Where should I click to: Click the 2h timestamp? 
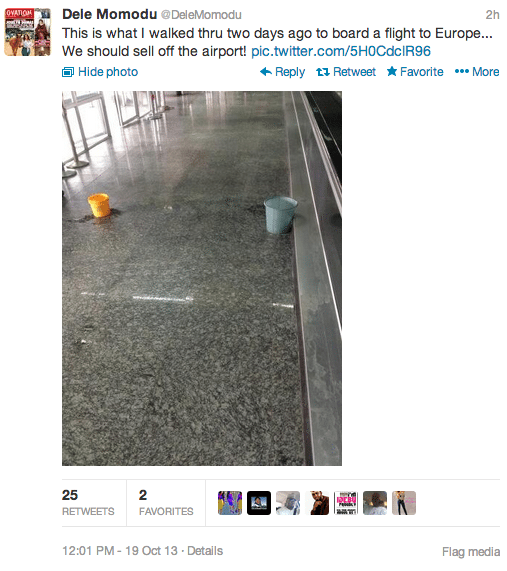[492, 15]
